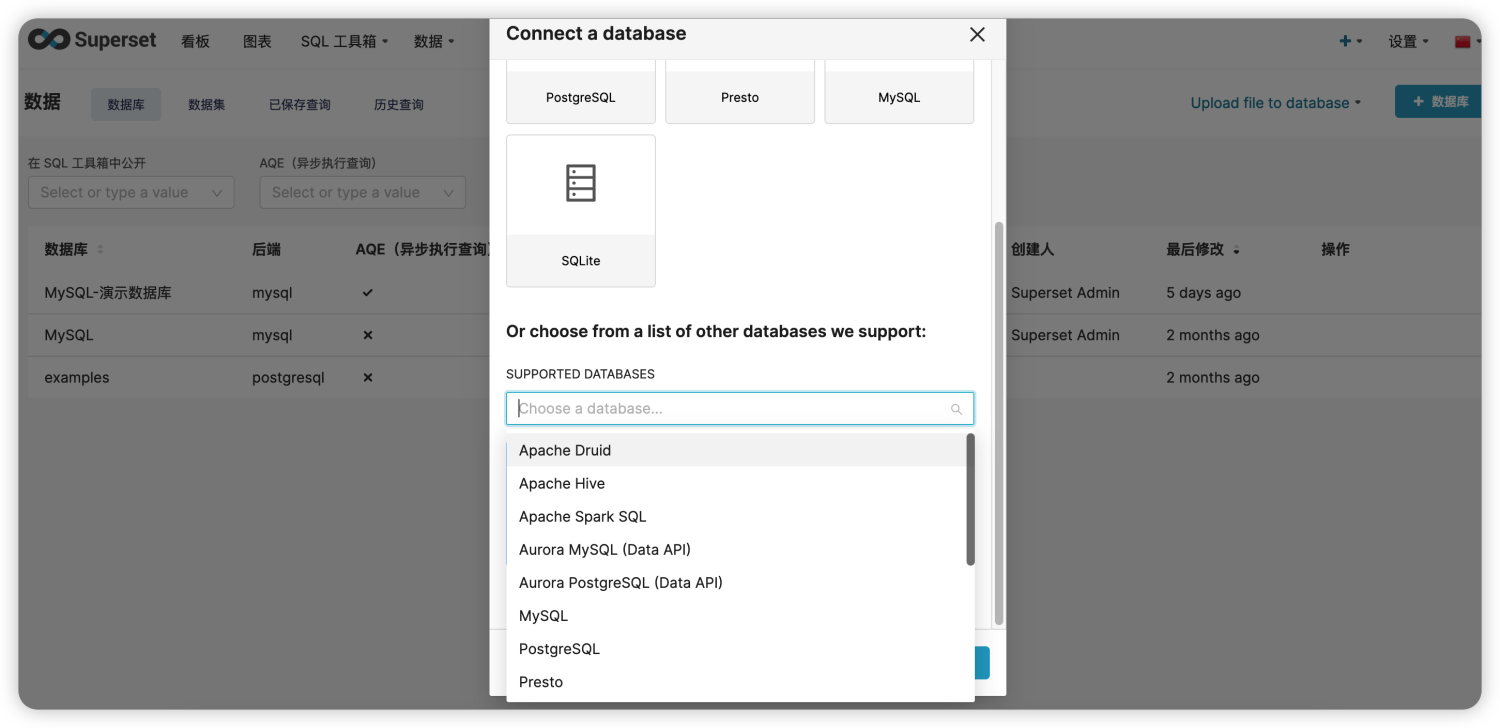Screen dimensions: 1500x728
Task: Open the plus create-new menu
Action: tap(1350, 41)
